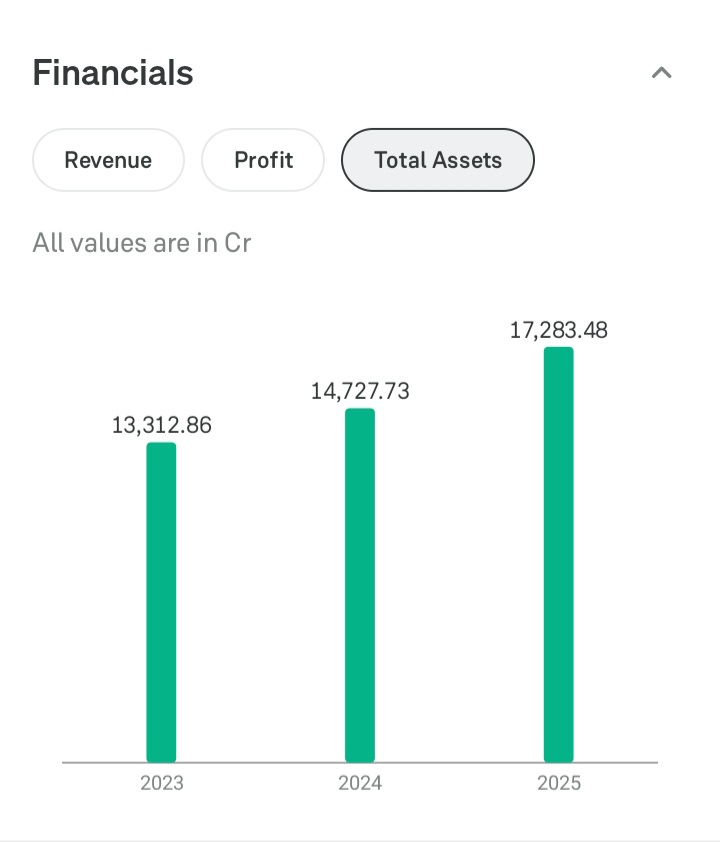Click the 13,312.86 value label
Viewport: 720px width, 842px height.
point(162,425)
